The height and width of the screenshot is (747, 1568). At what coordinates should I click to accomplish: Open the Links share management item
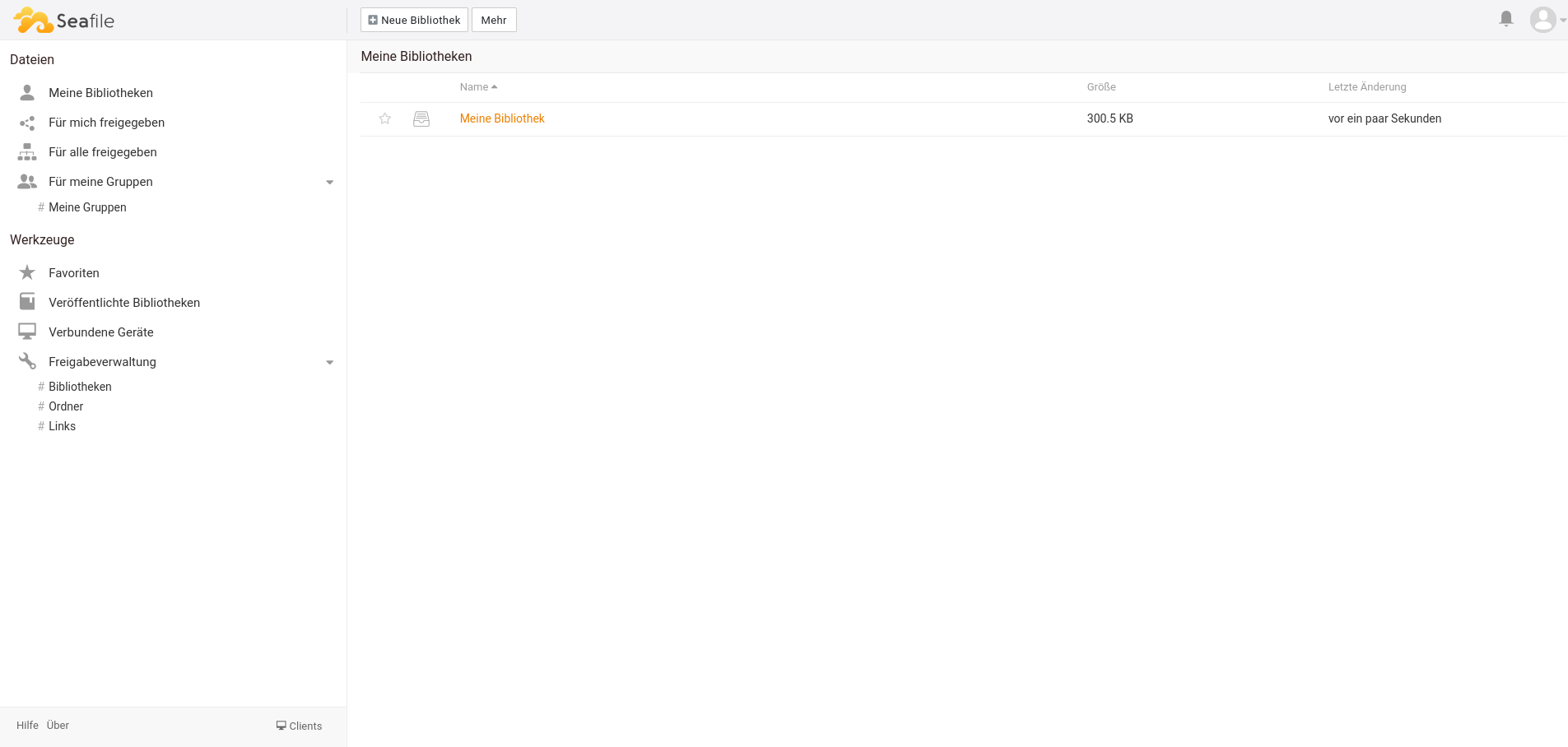click(62, 426)
